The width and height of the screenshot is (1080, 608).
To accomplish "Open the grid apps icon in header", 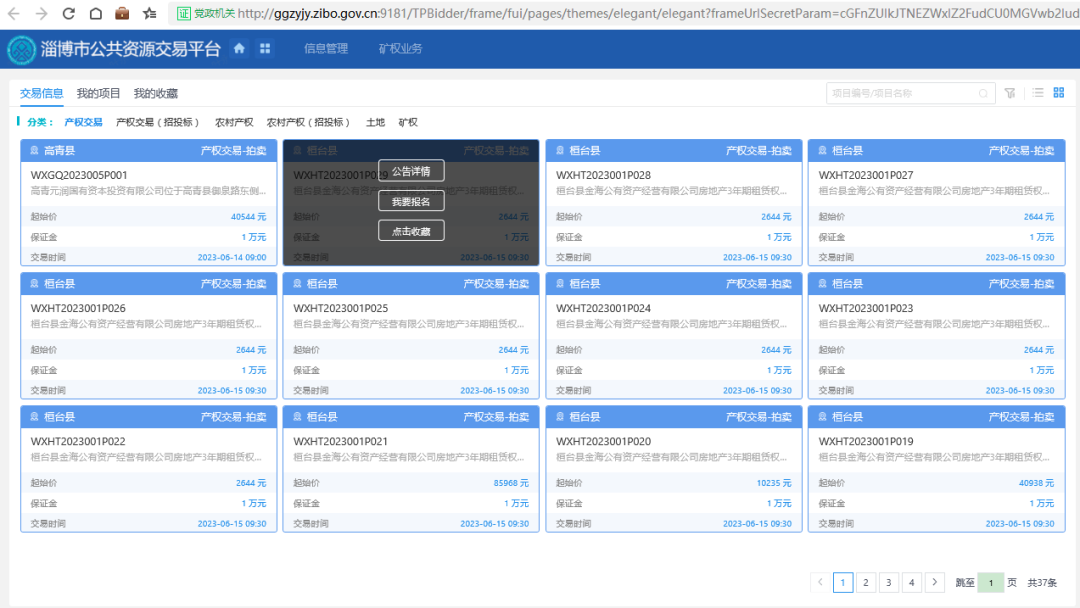I will (x=264, y=48).
